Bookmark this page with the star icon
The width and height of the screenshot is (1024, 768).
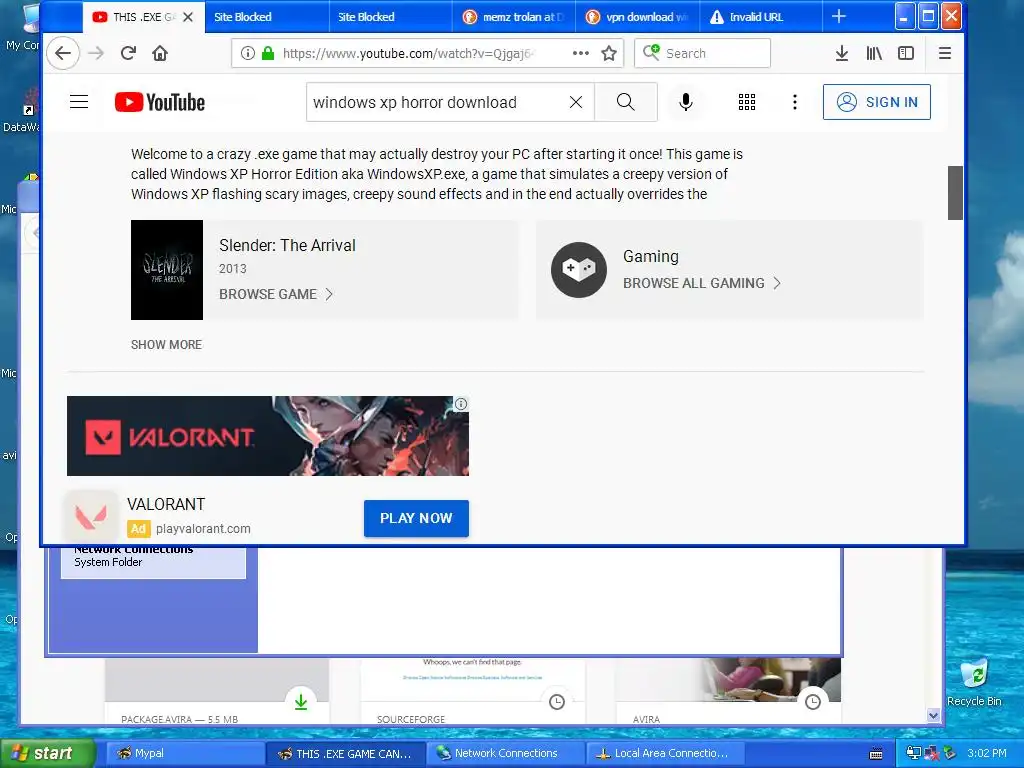tap(609, 54)
